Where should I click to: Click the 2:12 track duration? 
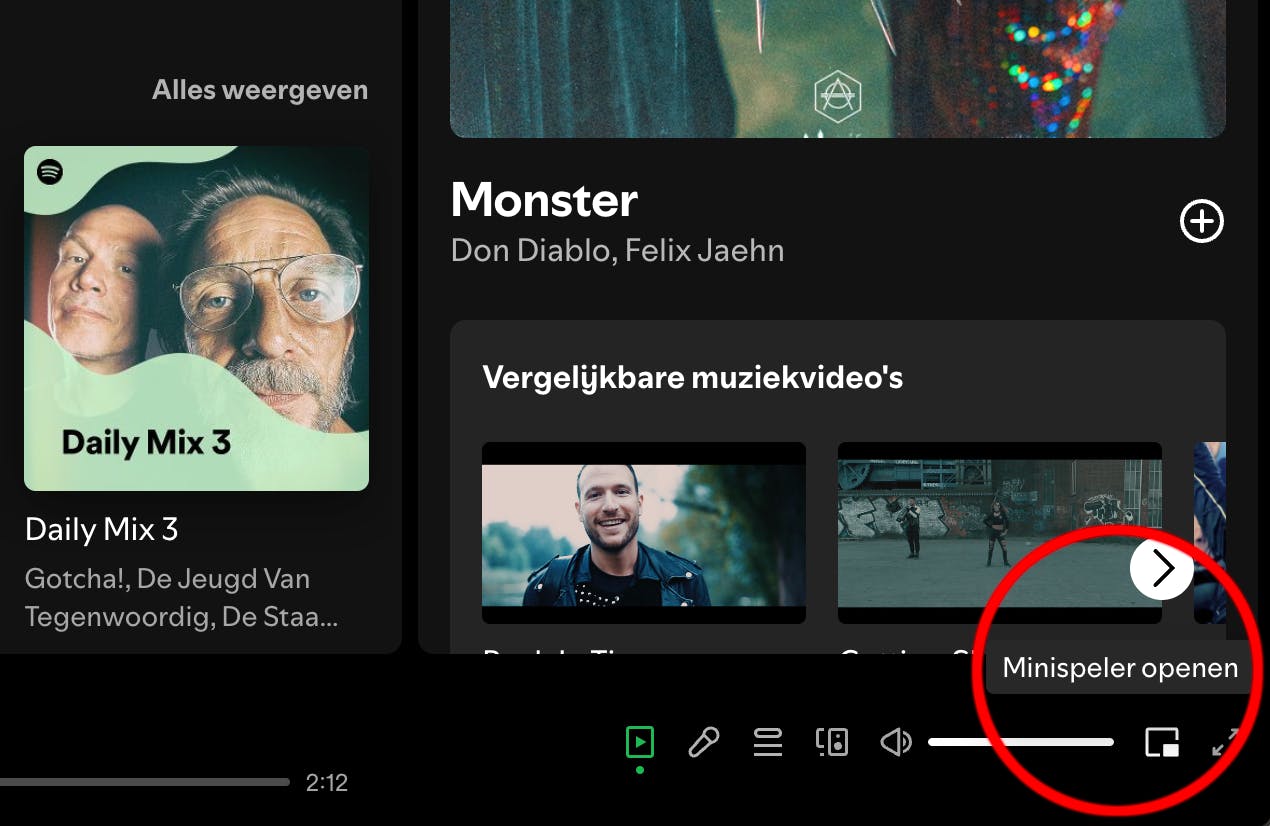[327, 783]
